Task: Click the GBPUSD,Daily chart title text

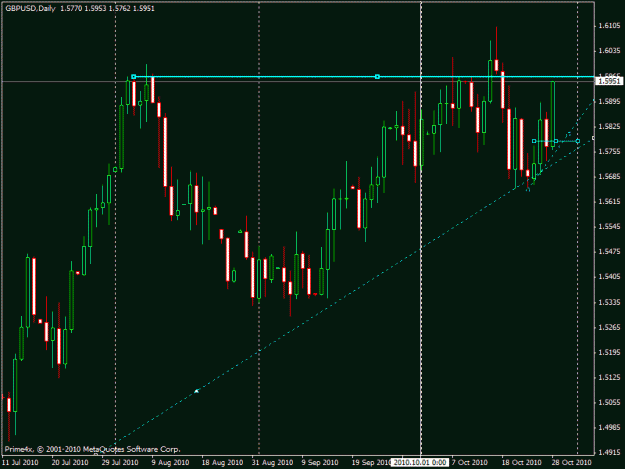Action: (x=30, y=8)
